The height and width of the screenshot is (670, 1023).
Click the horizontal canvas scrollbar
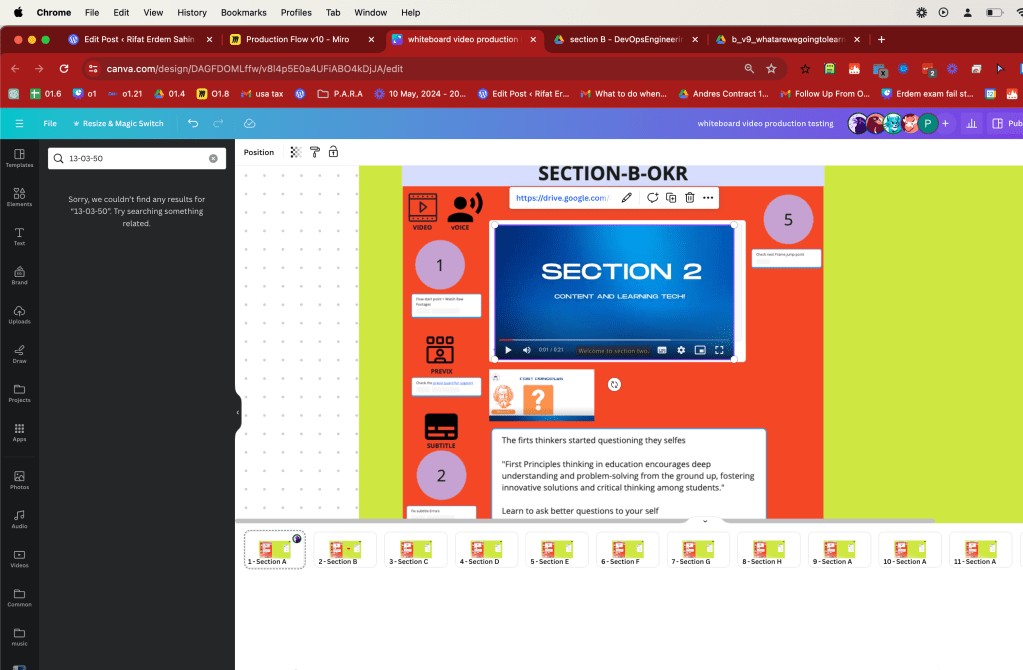[x=585, y=521]
